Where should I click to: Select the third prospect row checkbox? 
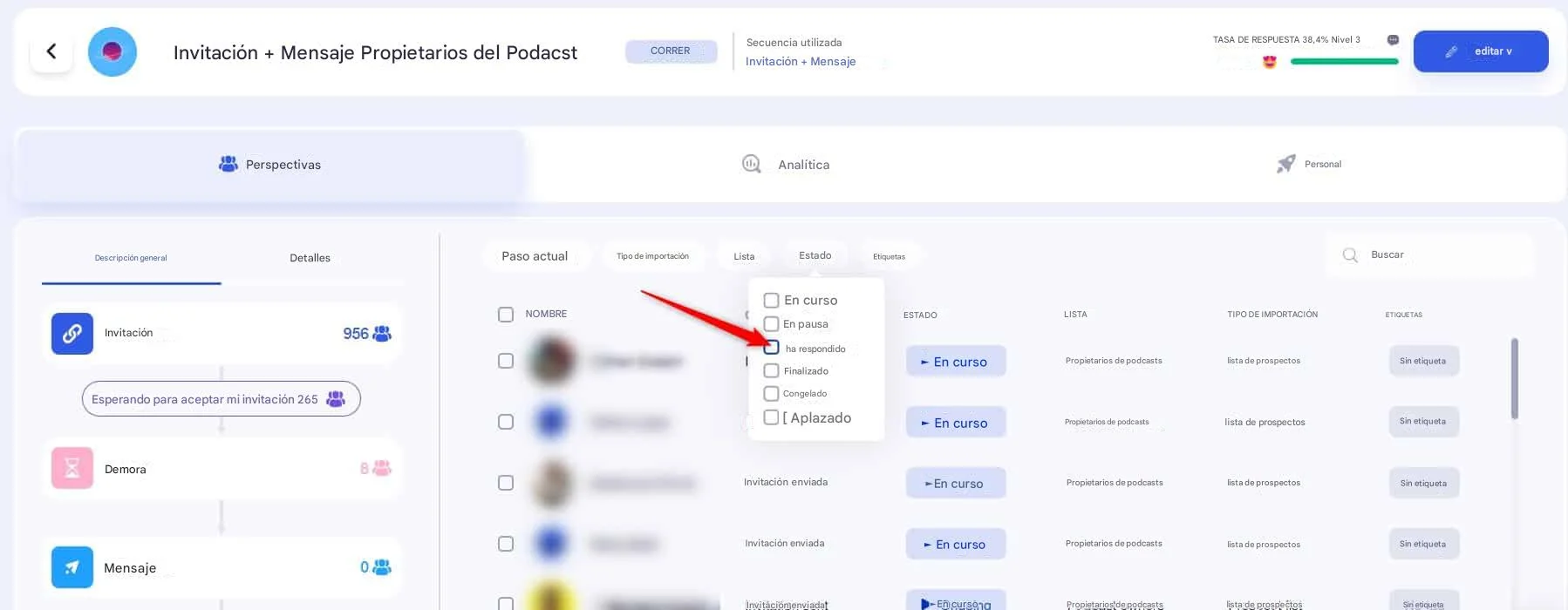point(506,483)
